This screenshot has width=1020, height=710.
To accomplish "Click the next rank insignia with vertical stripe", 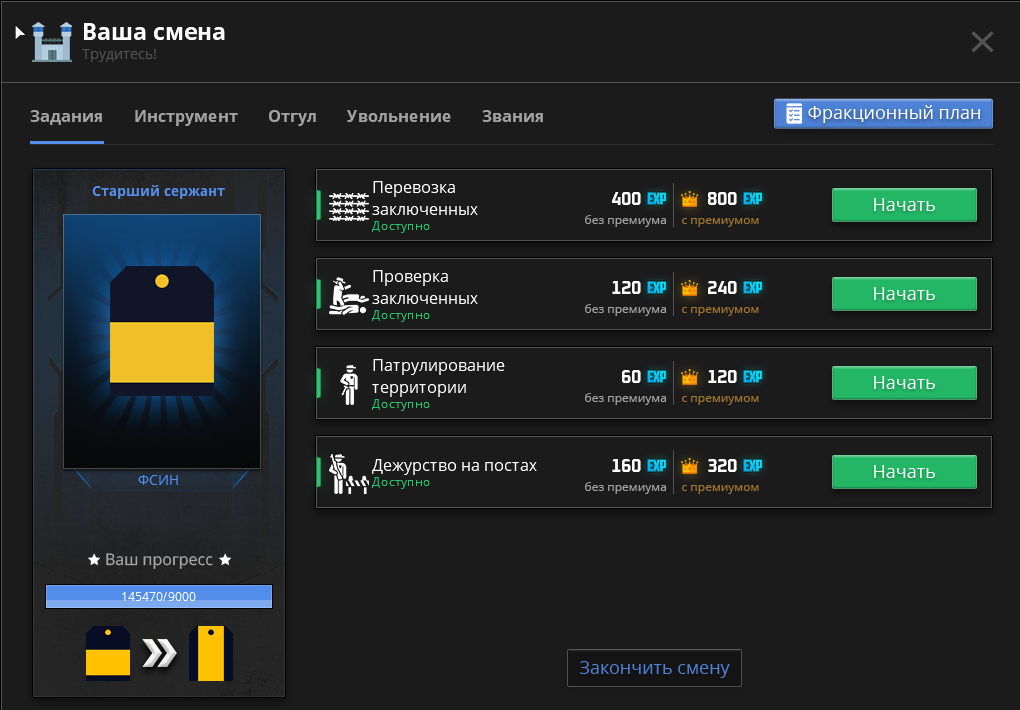I will [210, 653].
